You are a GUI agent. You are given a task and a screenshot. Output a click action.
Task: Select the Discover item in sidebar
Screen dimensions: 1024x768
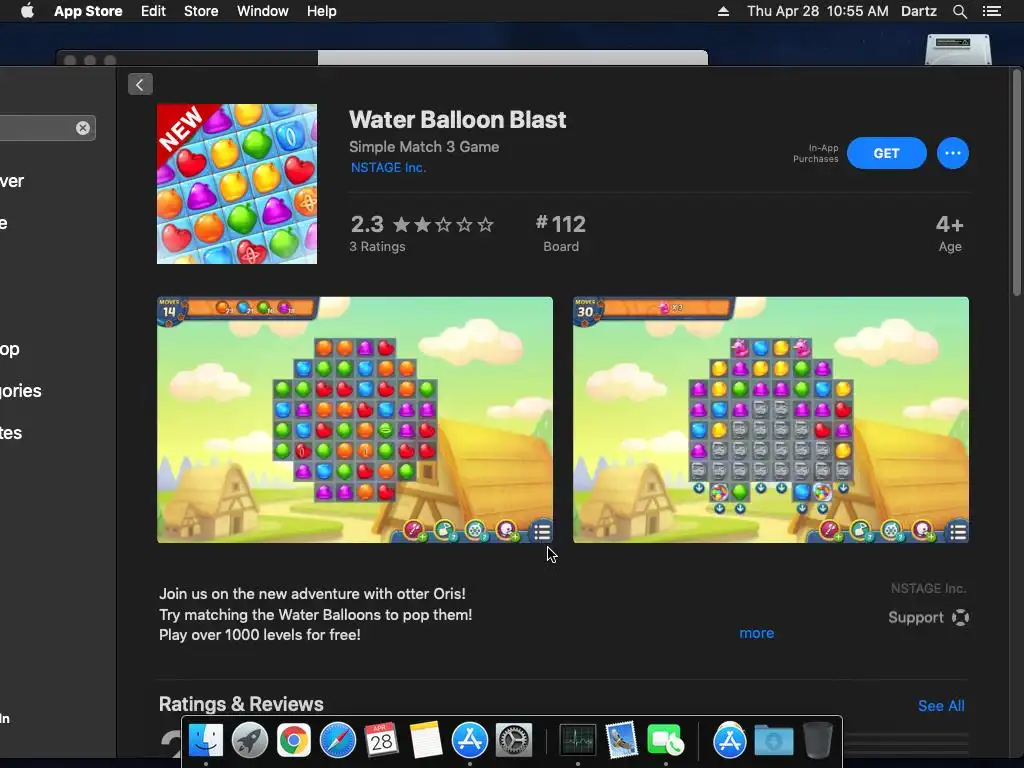[x=12, y=181]
